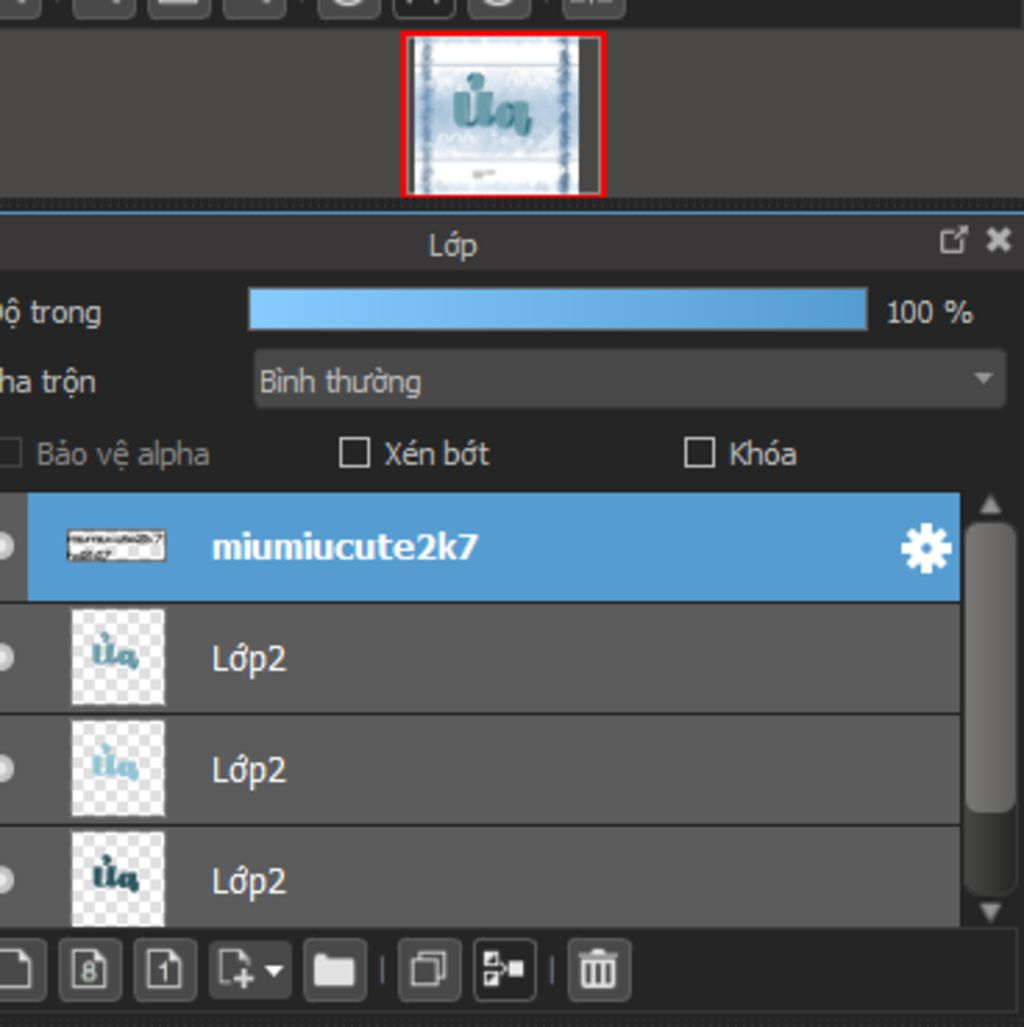This screenshot has height=1027, width=1024.
Task: Select Lớp2 layer directly under miumiucute2k7
Action: (480, 658)
